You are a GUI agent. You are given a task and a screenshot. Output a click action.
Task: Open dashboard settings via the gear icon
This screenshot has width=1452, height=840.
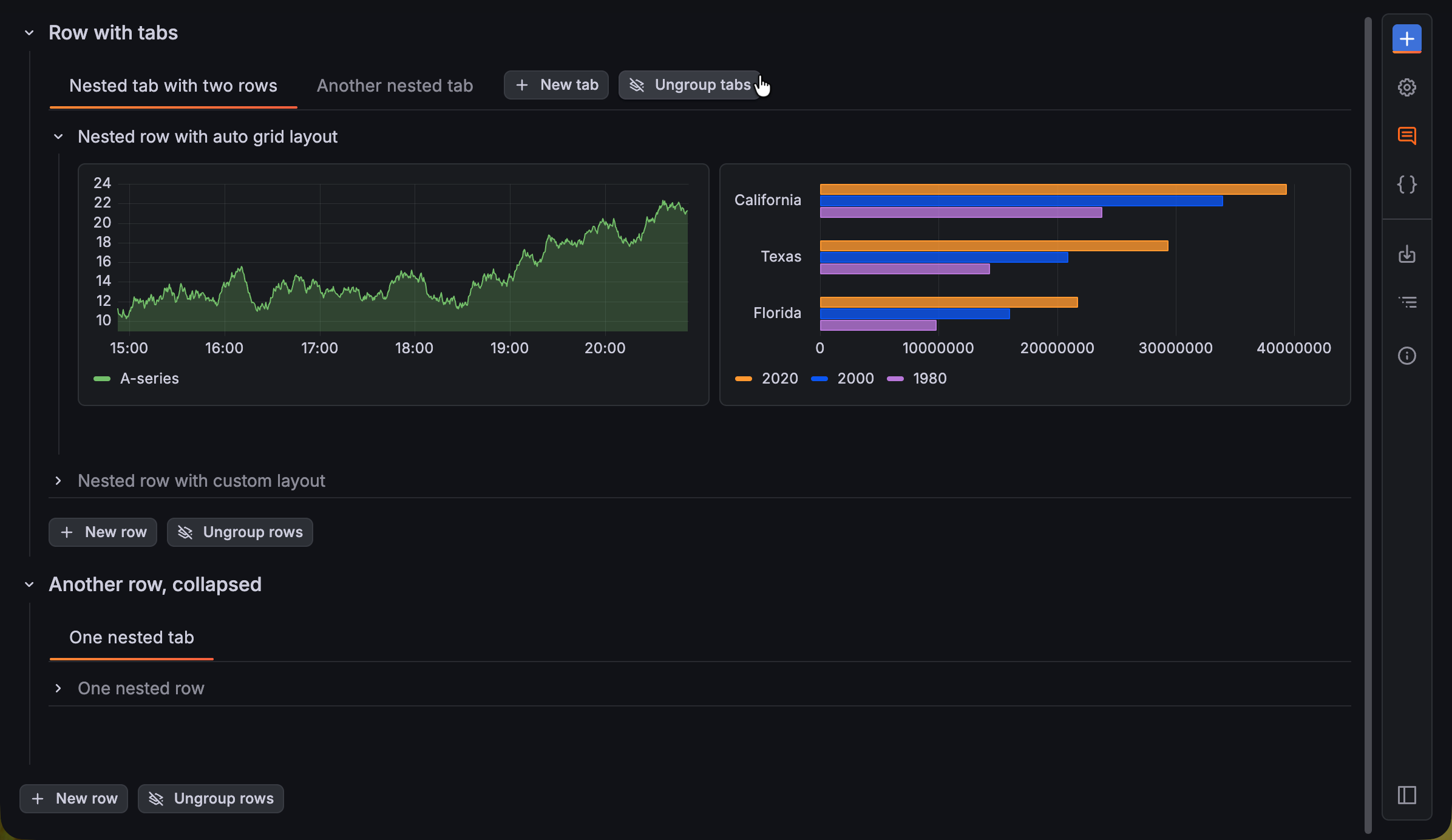click(1406, 87)
